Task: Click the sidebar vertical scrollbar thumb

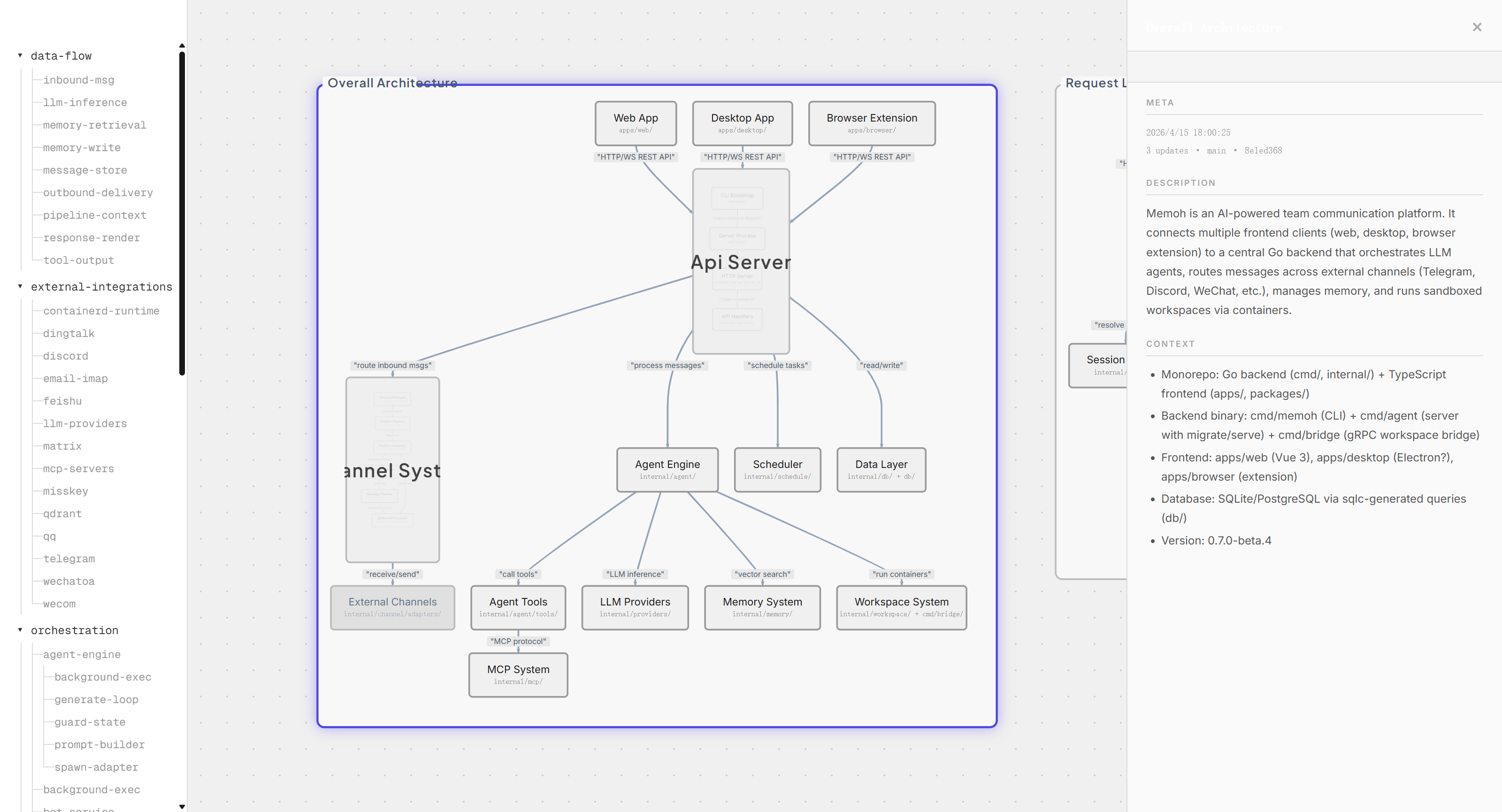Action: (x=182, y=214)
